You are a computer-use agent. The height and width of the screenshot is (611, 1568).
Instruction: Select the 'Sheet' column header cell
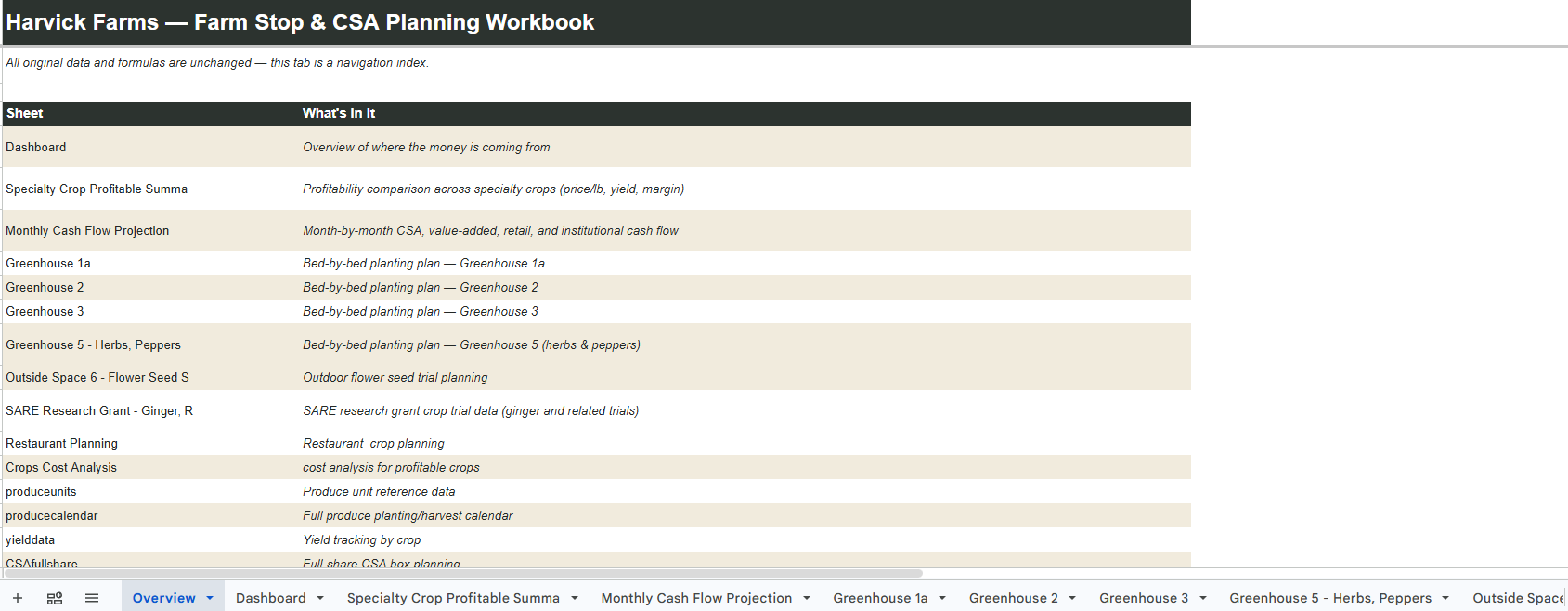click(x=150, y=113)
